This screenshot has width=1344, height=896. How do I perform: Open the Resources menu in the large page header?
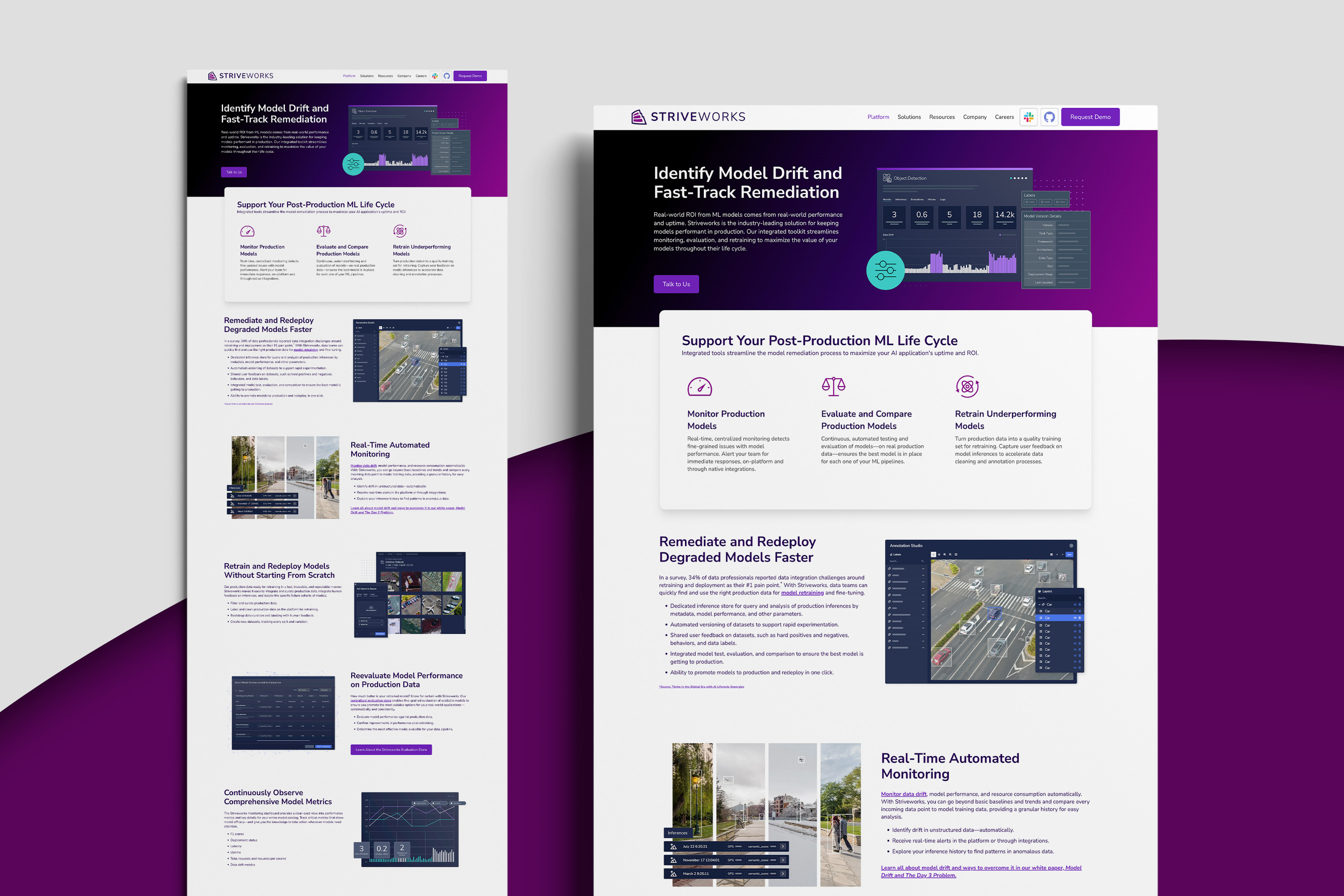[x=942, y=117]
